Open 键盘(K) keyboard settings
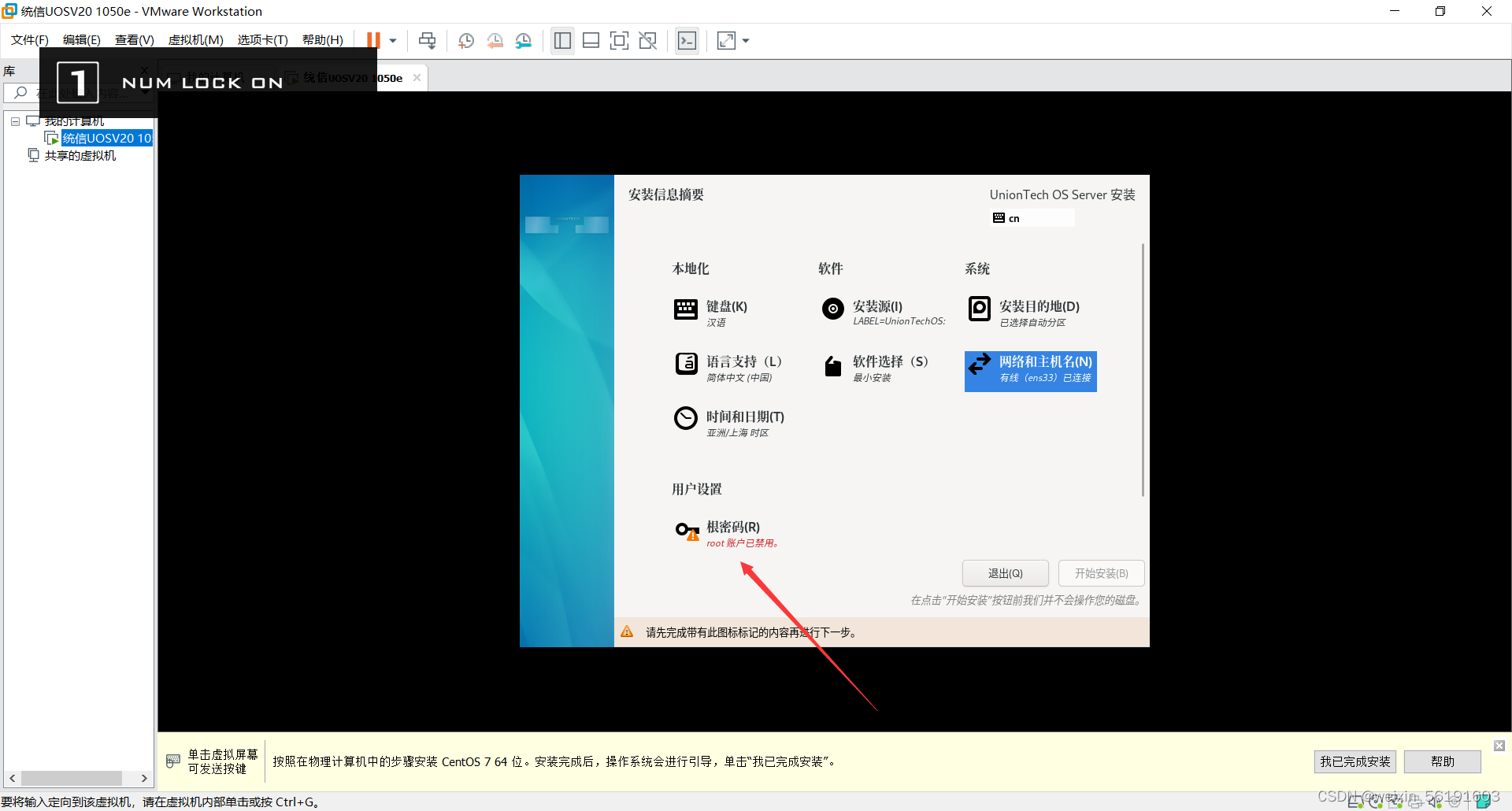Viewport: 1512px width, 811px height. (x=711, y=312)
